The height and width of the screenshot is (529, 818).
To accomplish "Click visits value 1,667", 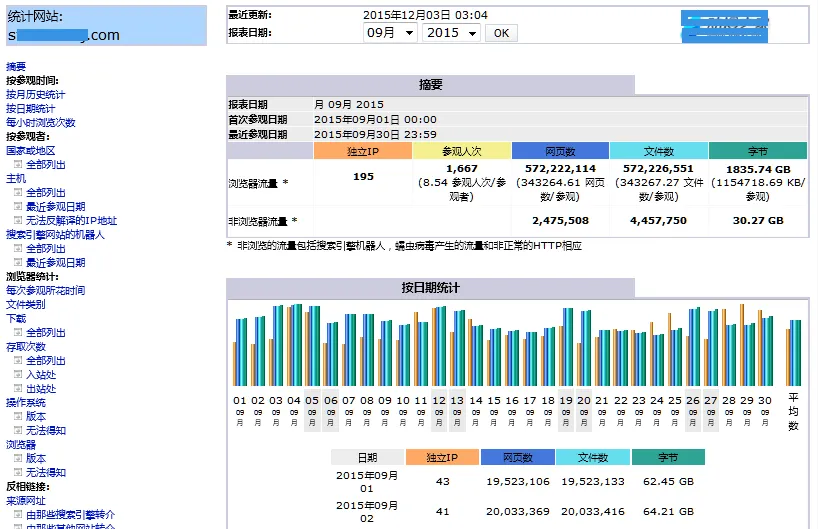I will coord(462,169).
